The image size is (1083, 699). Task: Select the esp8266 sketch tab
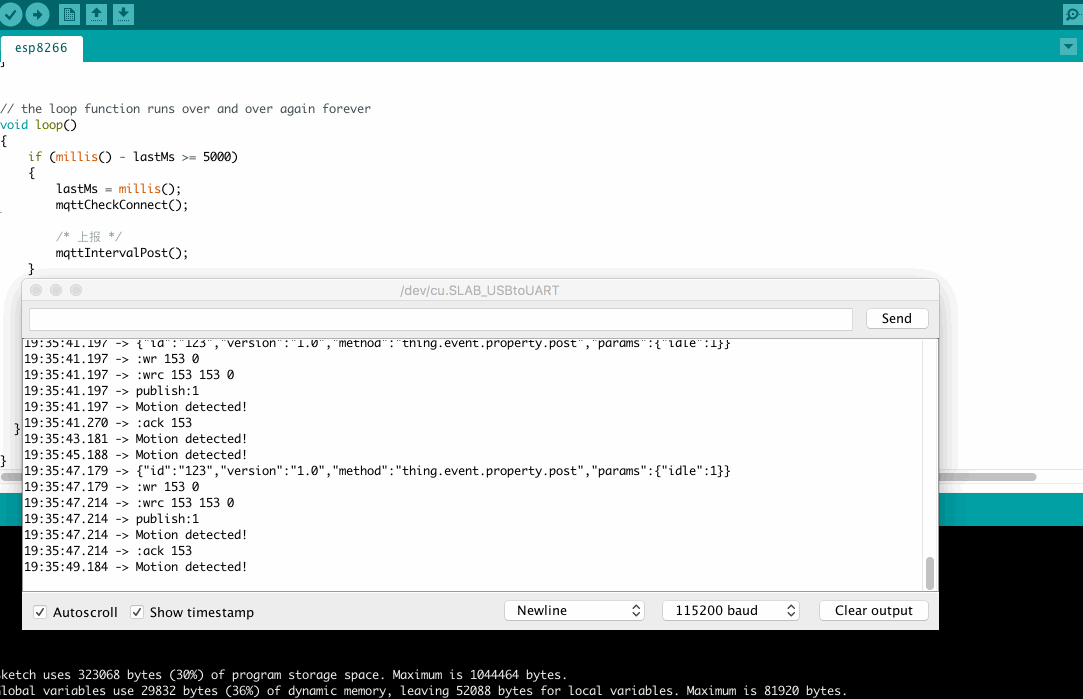pyautogui.click(x=41, y=48)
